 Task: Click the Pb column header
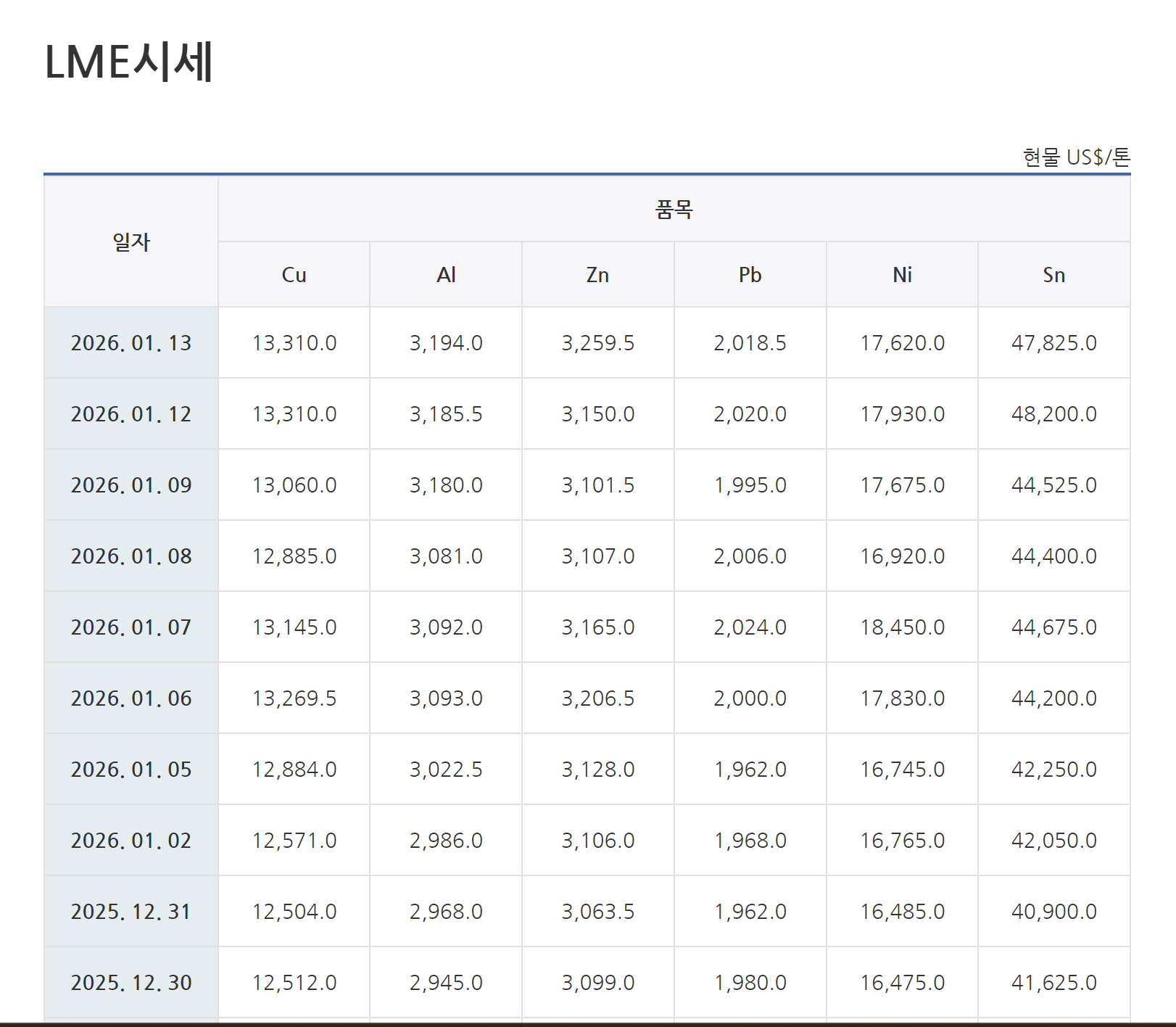[x=750, y=275]
